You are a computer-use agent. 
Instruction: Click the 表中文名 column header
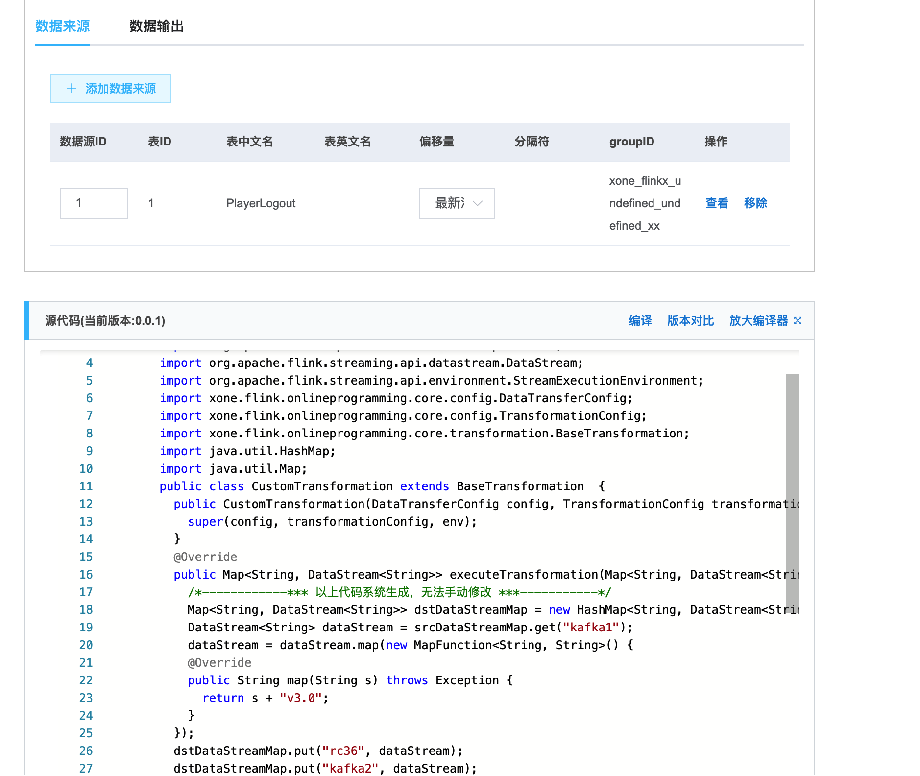249,141
